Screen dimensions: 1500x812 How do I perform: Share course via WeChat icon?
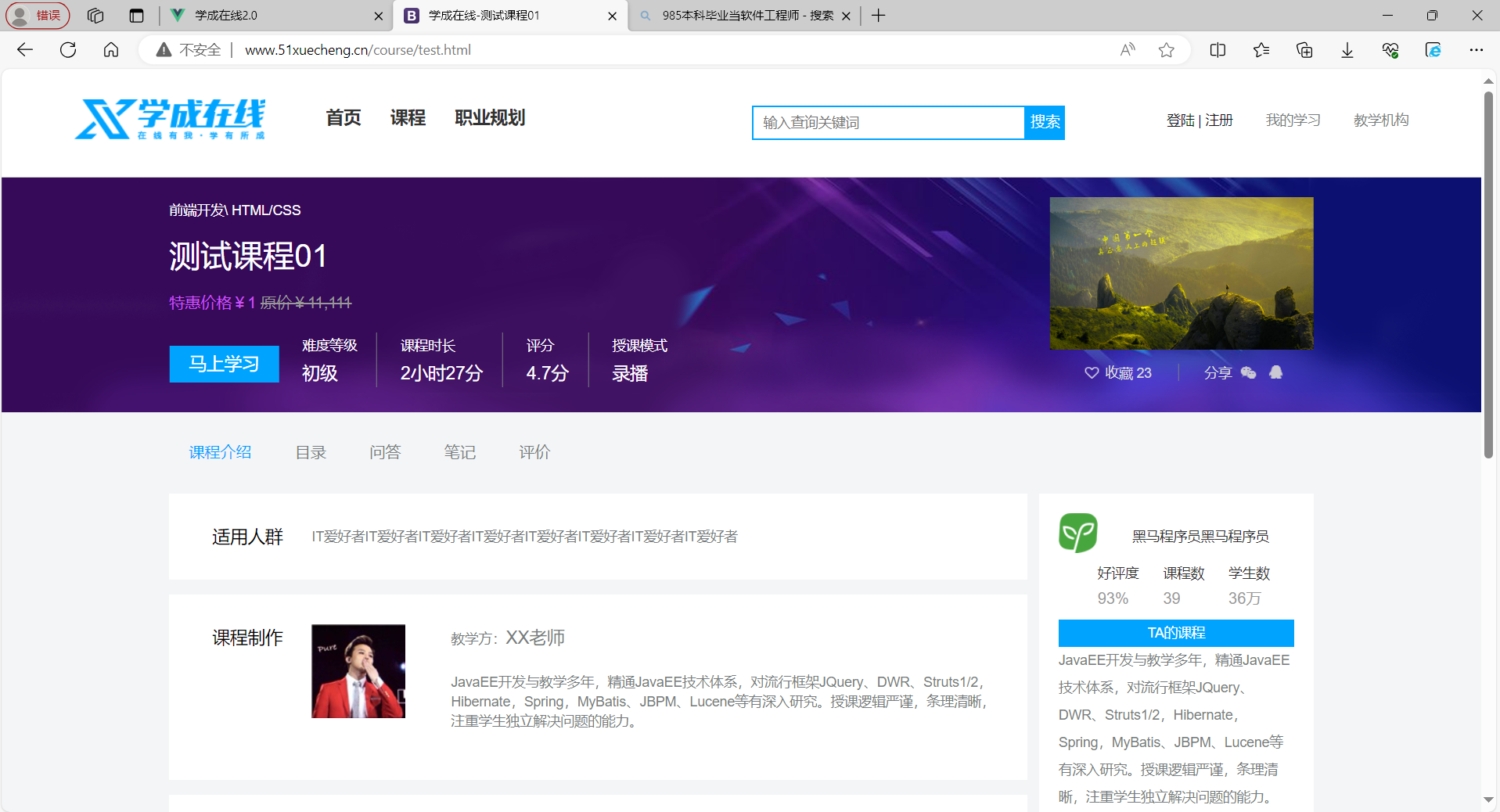point(1249,372)
